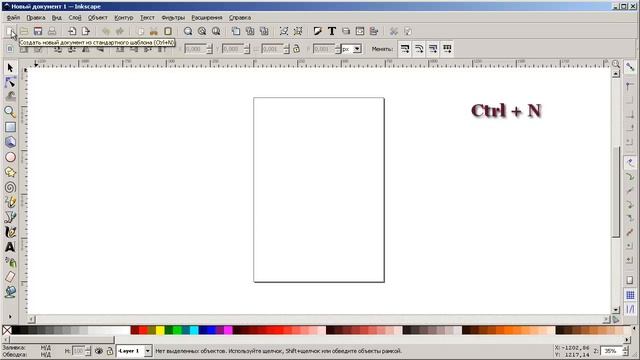This screenshot has width=640, height=360.
Task: Select the Selector arrow tool
Action: [10, 68]
